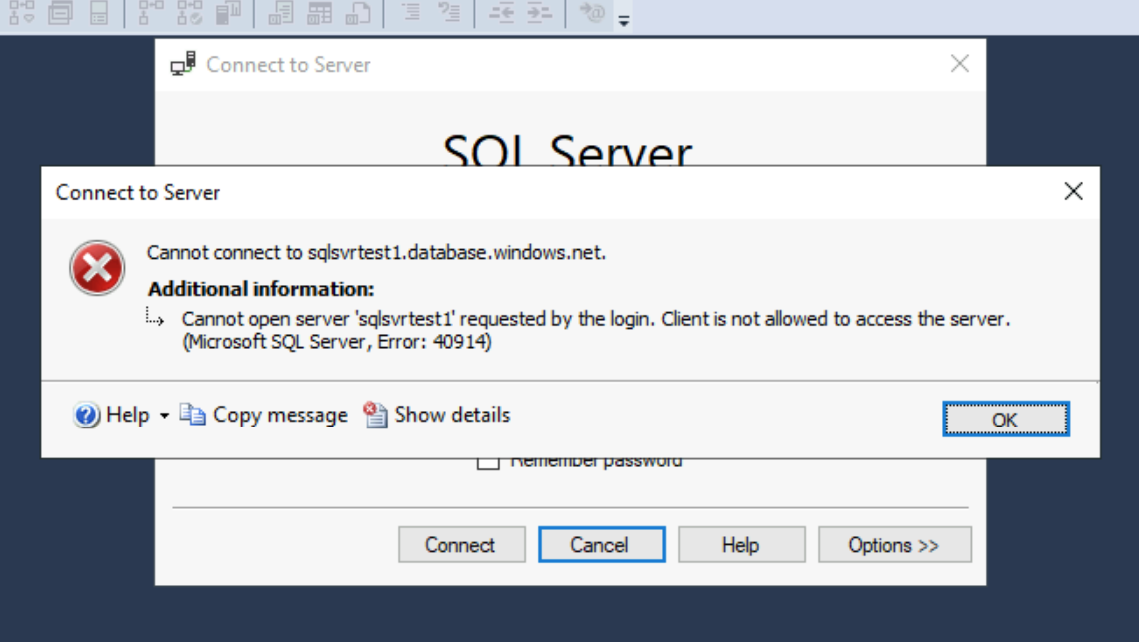1139x642 pixels.
Task: Toggle Include Live Query Statistics icon
Action: tap(189, 12)
